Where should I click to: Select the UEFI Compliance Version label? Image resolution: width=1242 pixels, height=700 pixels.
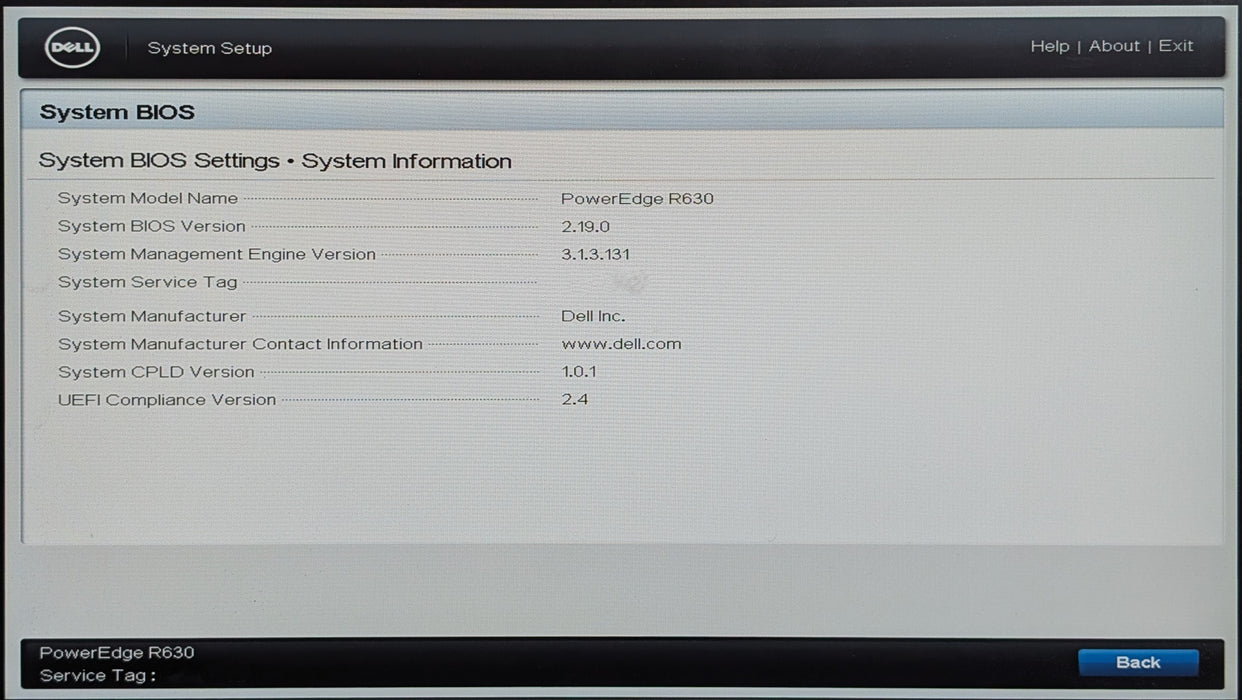click(x=167, y=400)
